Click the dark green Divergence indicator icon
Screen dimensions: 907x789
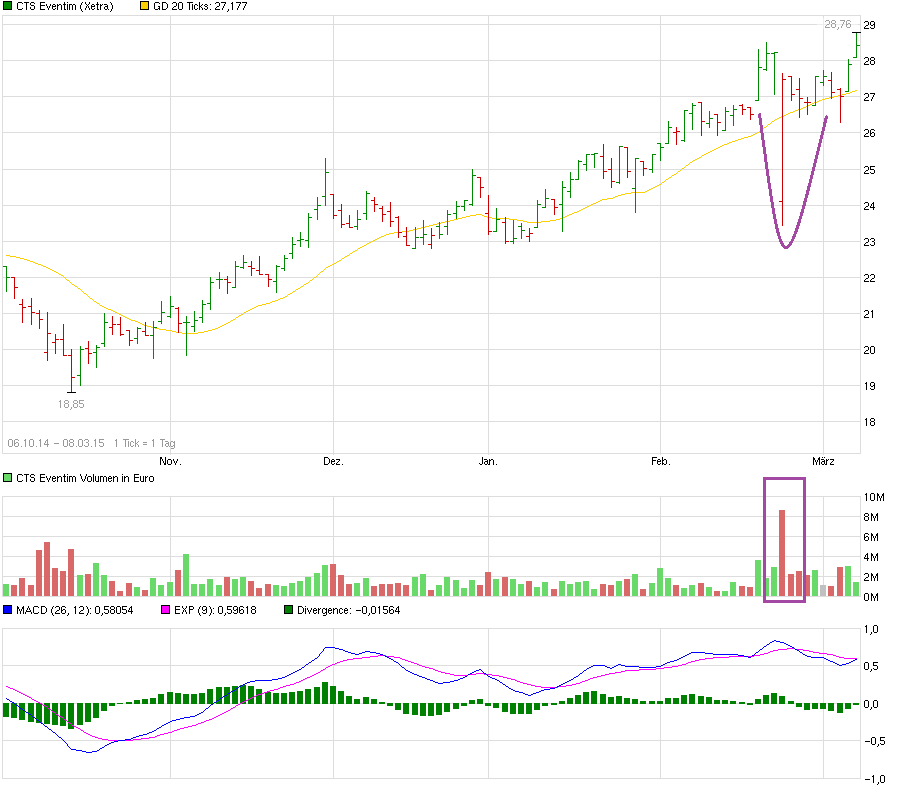pos(287,611)
